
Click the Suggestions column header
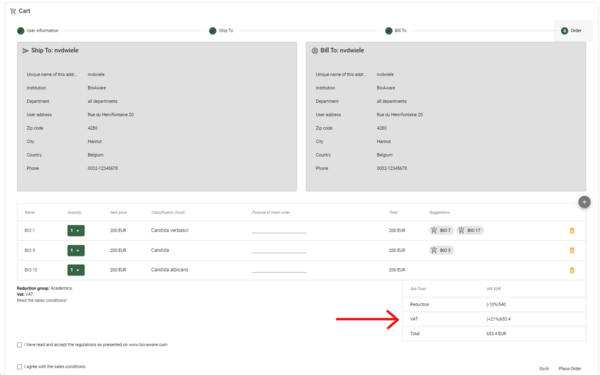tap(439, 212)
